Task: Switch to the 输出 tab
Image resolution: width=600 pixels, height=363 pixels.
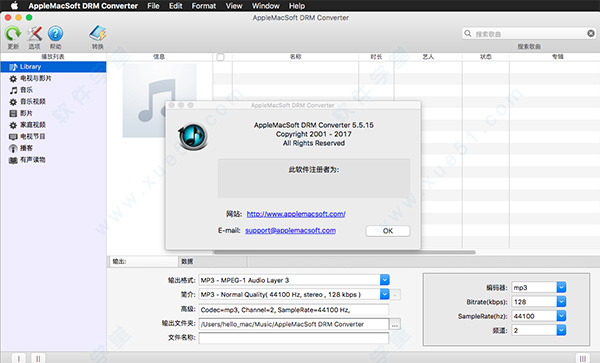Action: [x=143, y=262]
